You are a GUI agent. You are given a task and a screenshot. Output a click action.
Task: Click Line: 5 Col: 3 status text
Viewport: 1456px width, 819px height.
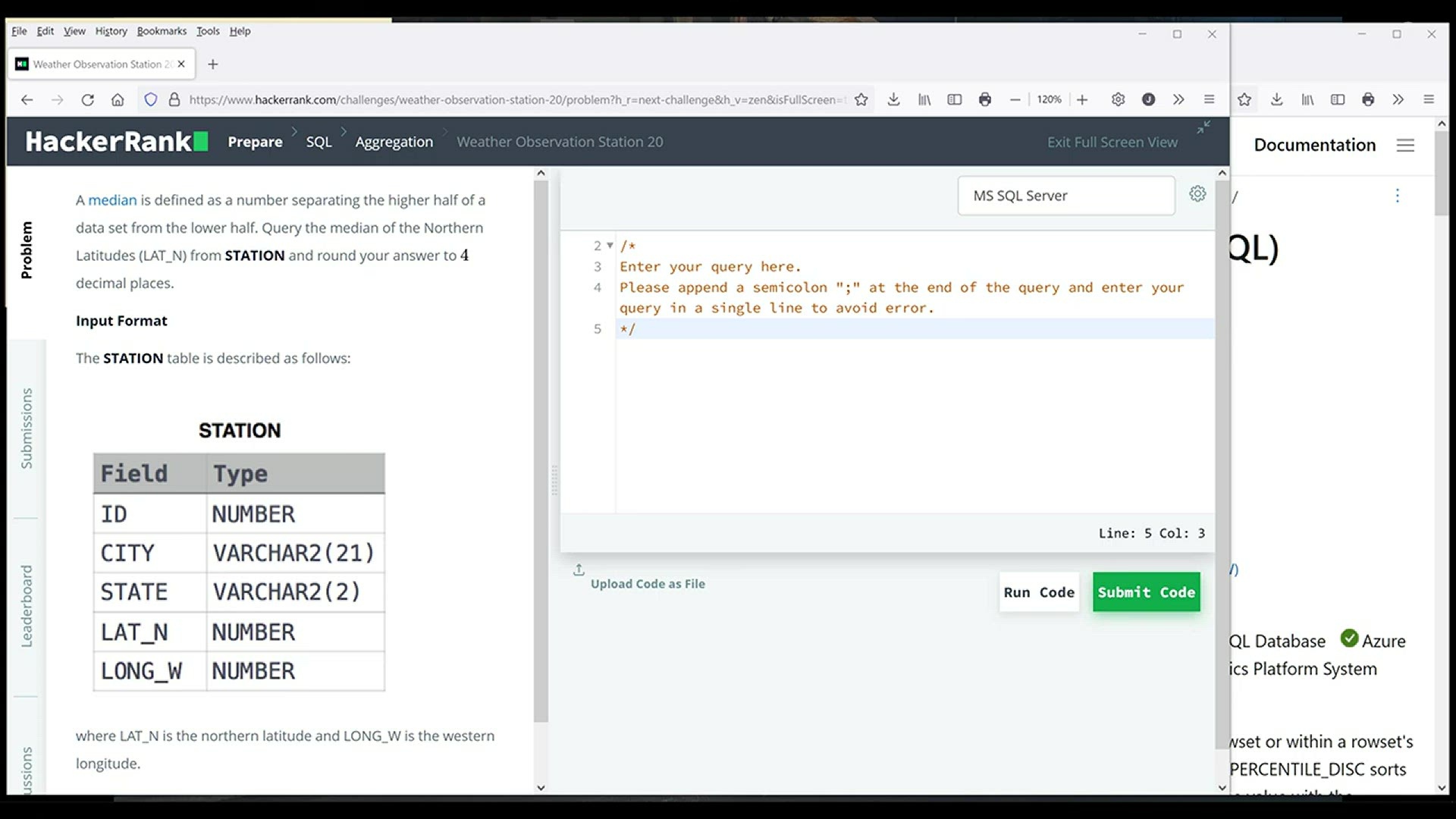pyautogui.click(x=1151, y=533)
